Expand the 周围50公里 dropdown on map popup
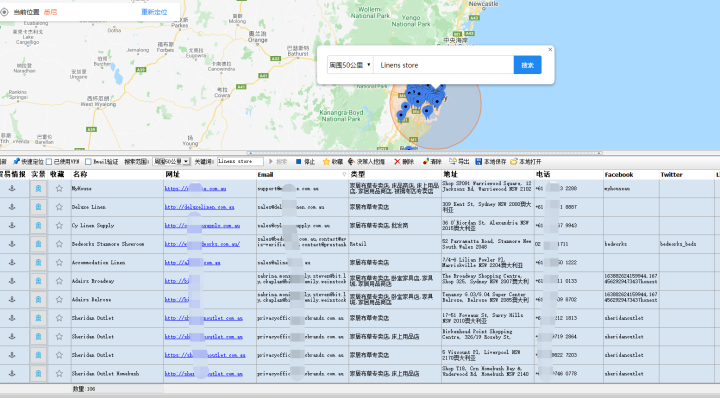 350,65
